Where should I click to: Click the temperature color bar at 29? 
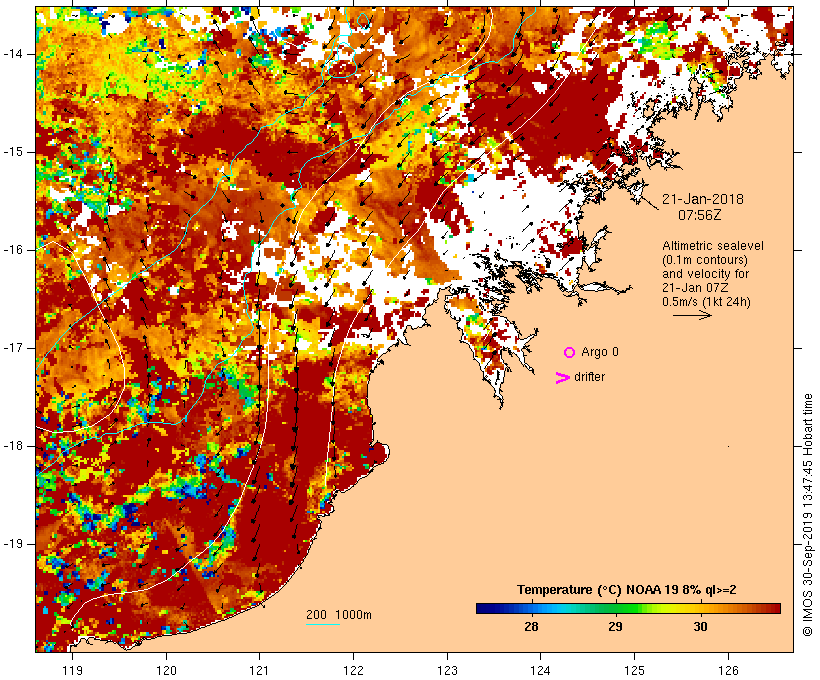click(x=616, y=608)
